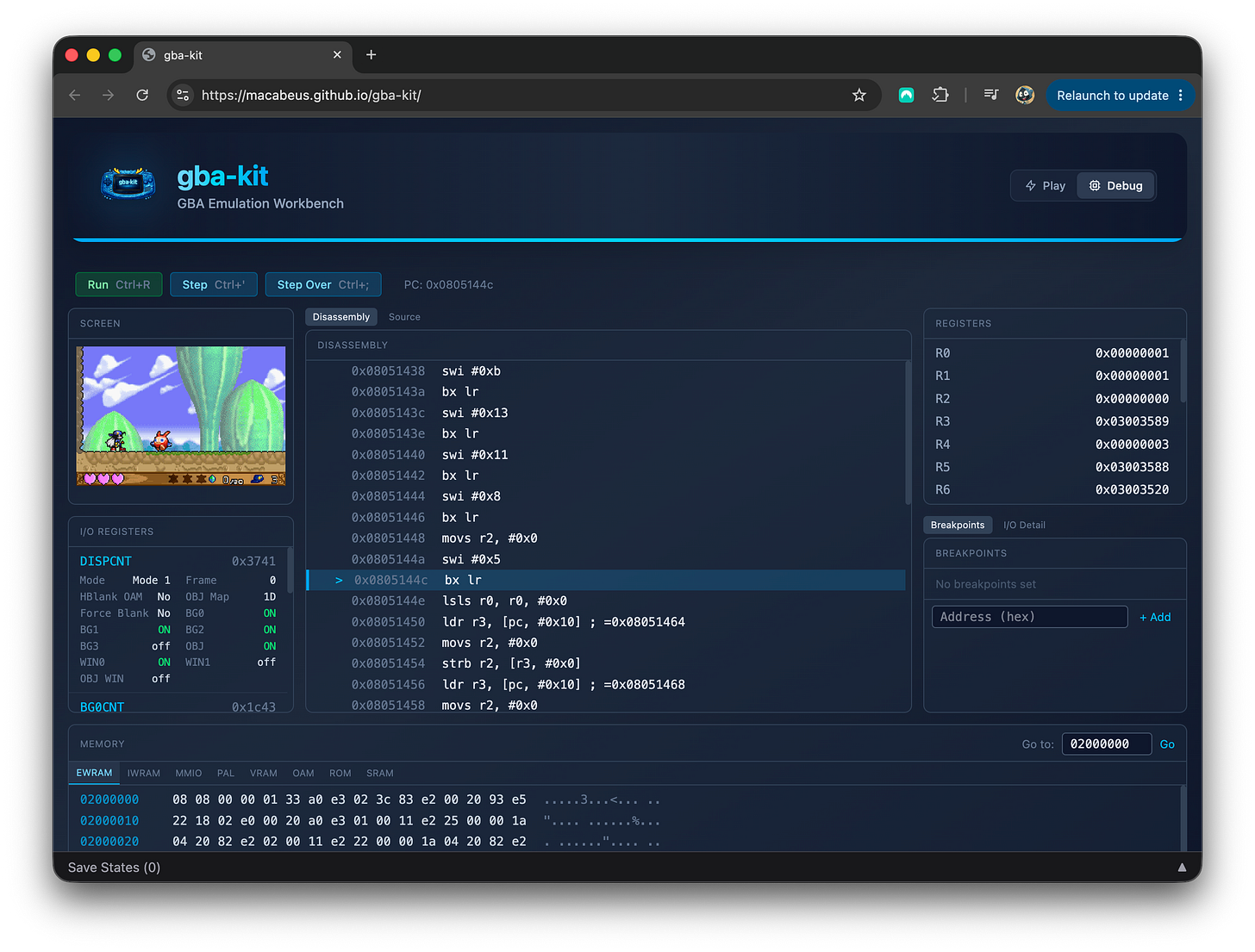Click memory row address 02000020
Image resolution: width=1255 pixels, height=952 pixels.
pyautogui.click(x=109, y=842)
